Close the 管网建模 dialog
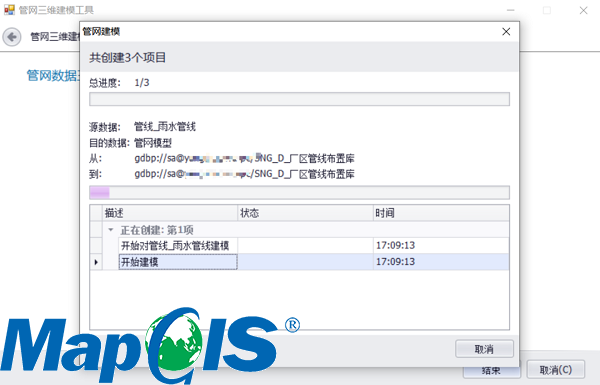Image resolution: width=600 pixels, height=385 pixels. [506, 31]
